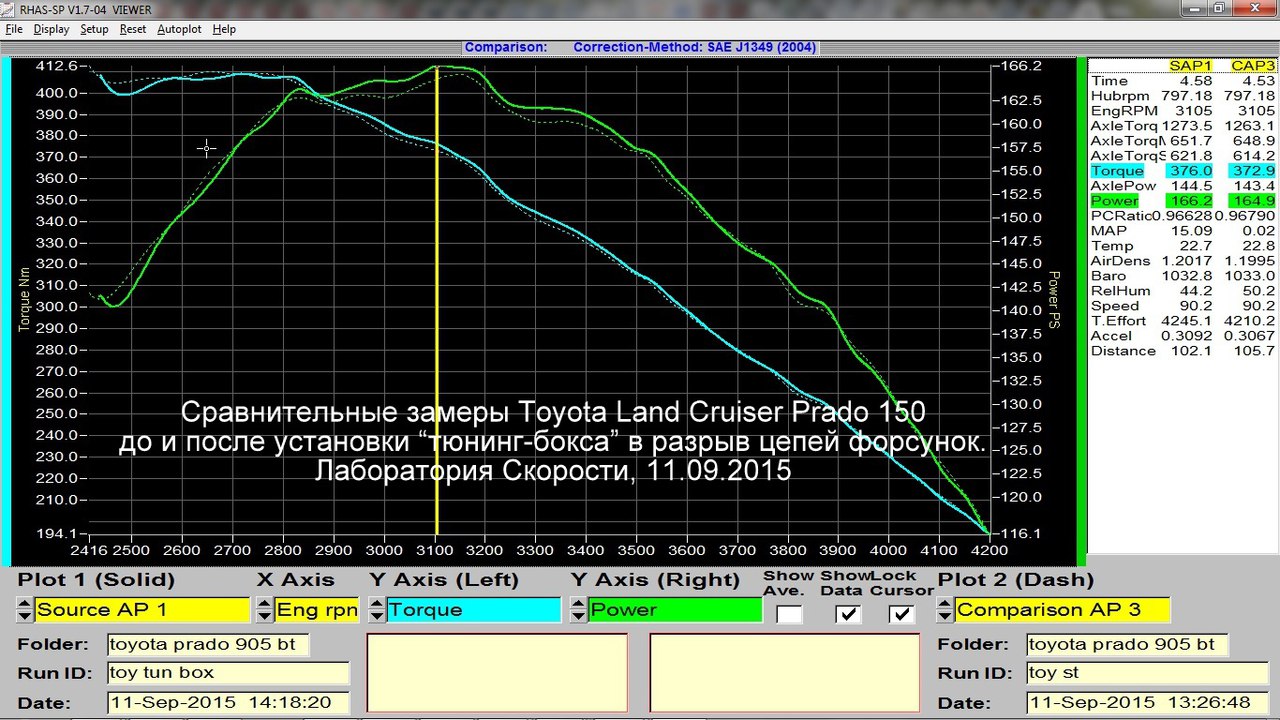Click Run ID field 'toy st'
This screenshot has height=720, width=1280.
pos(1147,672)
